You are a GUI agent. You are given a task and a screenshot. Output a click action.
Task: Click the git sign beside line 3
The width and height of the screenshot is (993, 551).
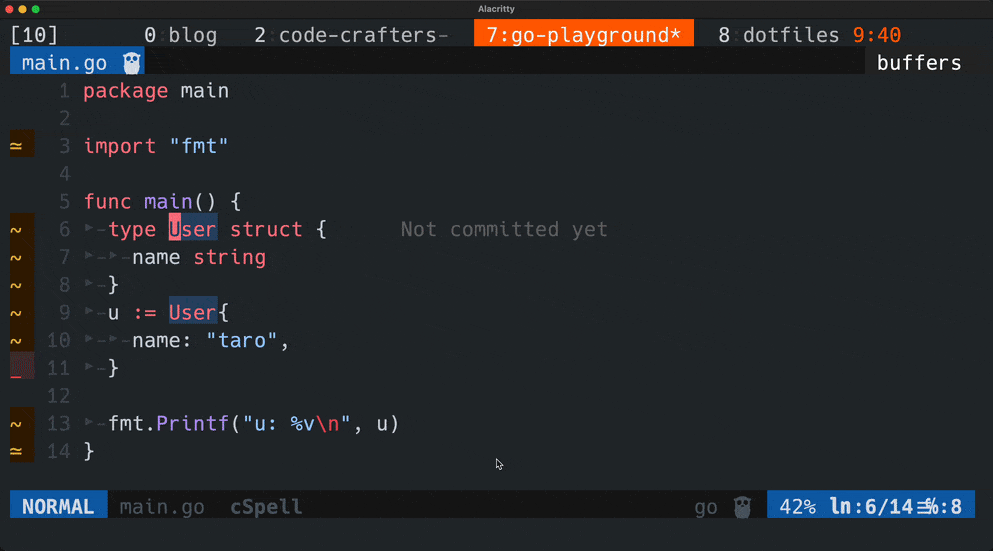pyautogui.click(x=16, y=147)
